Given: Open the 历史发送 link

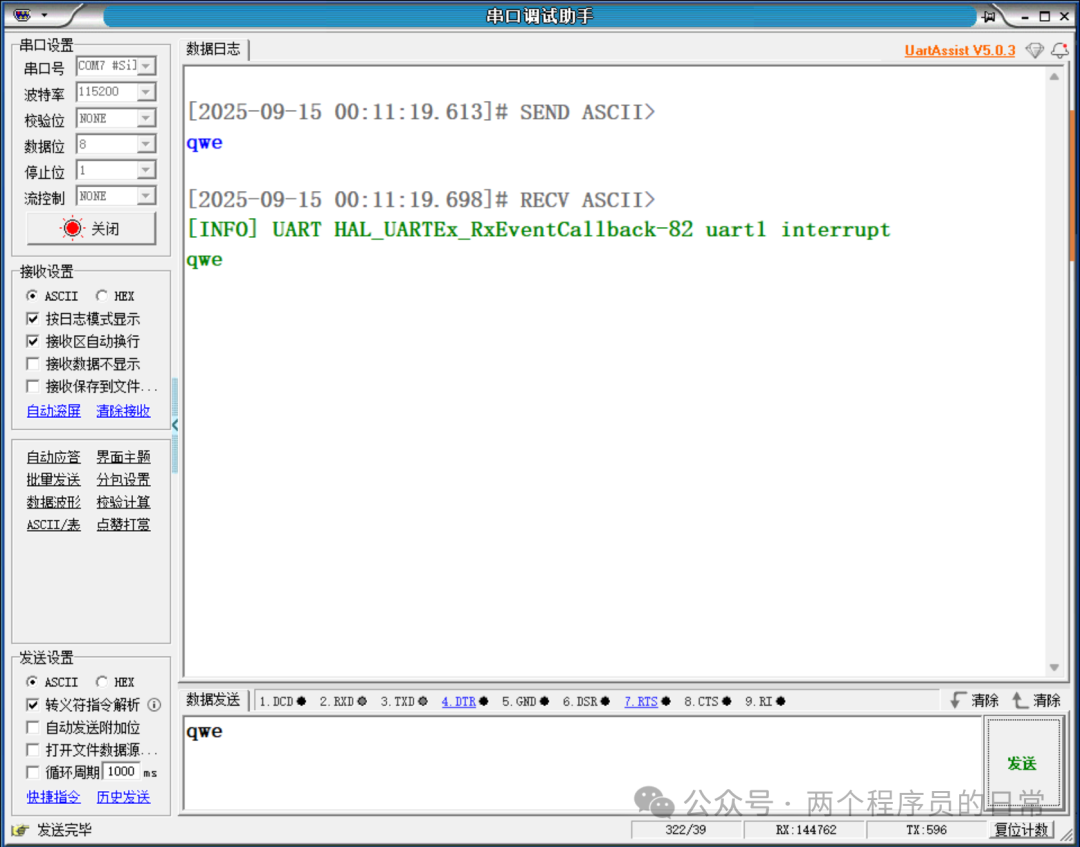Looking at the screenshot, I should (x=123, y=797).
